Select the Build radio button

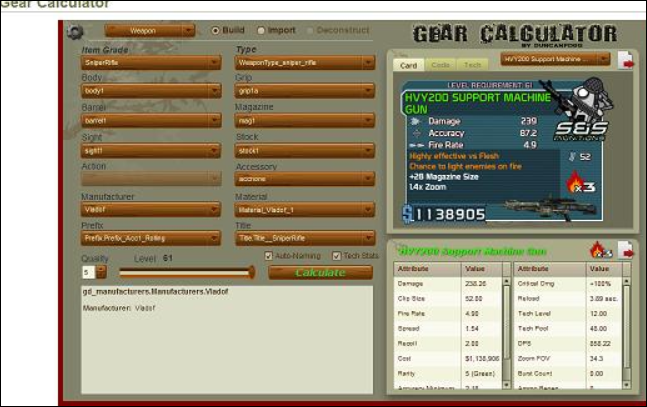pos(215,31)
